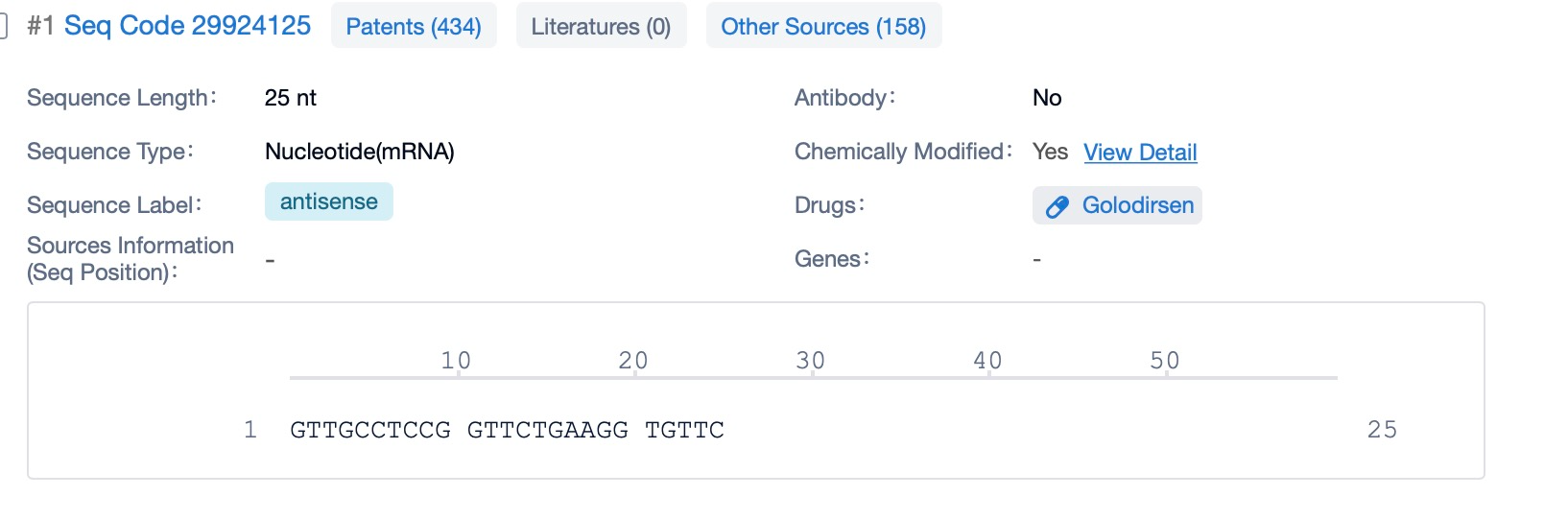Open the Other Sources (158) tab
This screenshot has height=520, width=1568.
(823, 26)
